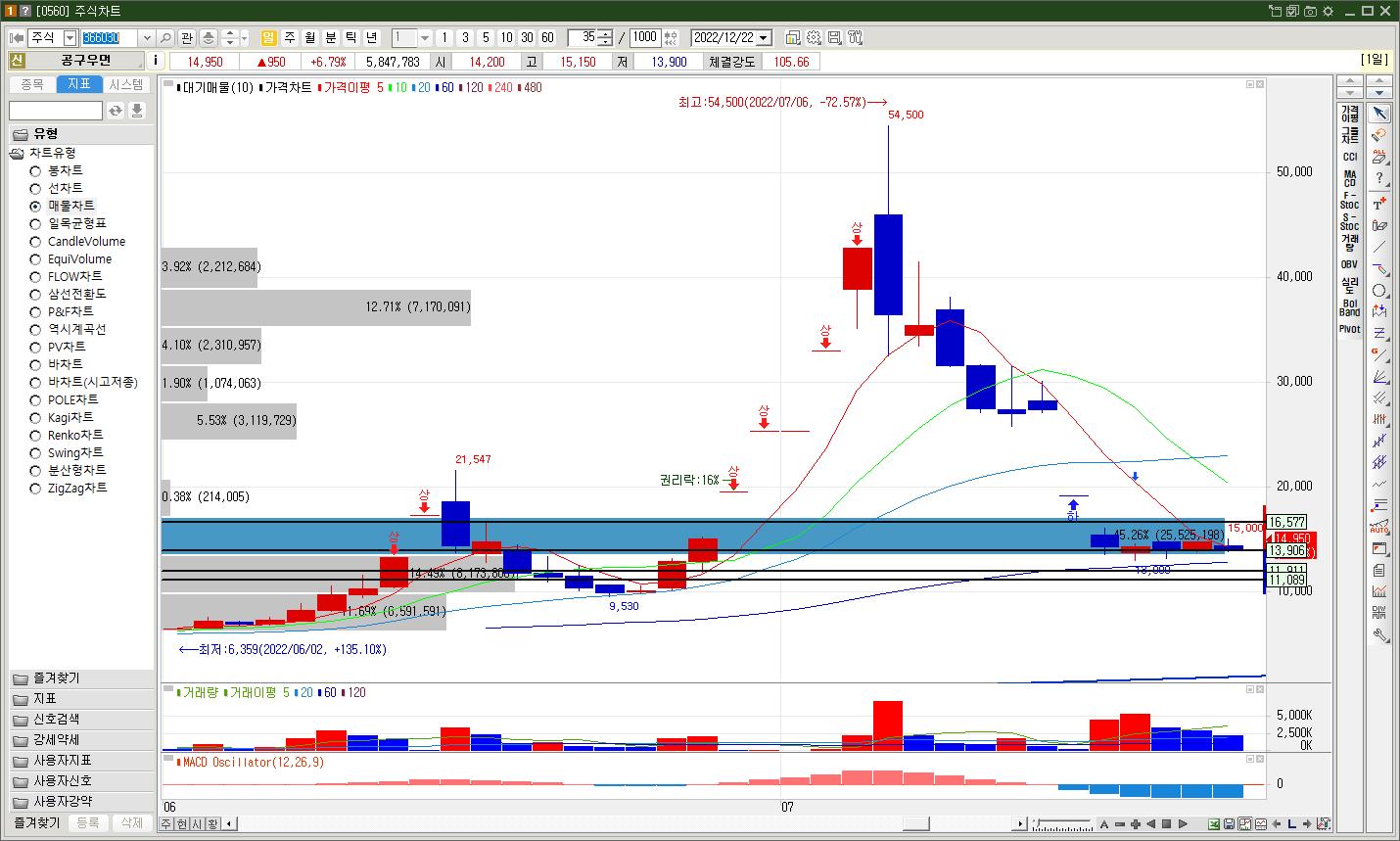1400x841 pixels.
Task: Click the stock search magnifier icon
Action: tap(165, 38)
